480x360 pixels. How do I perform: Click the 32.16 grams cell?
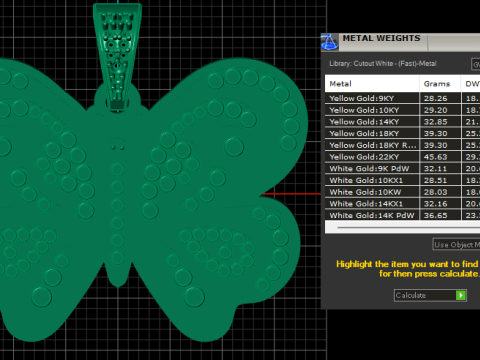pos(440,204)
